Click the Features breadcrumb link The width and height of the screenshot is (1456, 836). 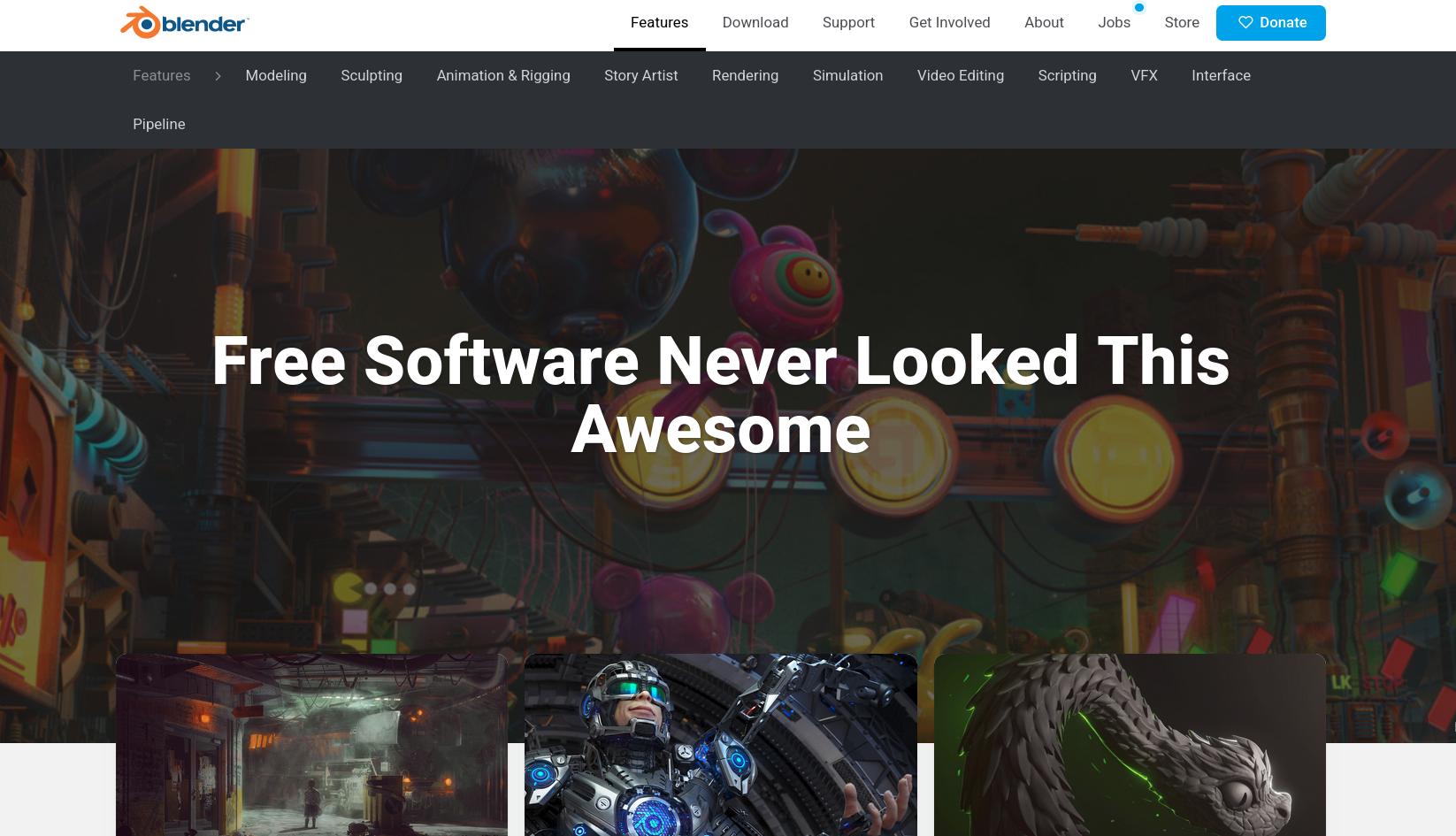[161, 76]
